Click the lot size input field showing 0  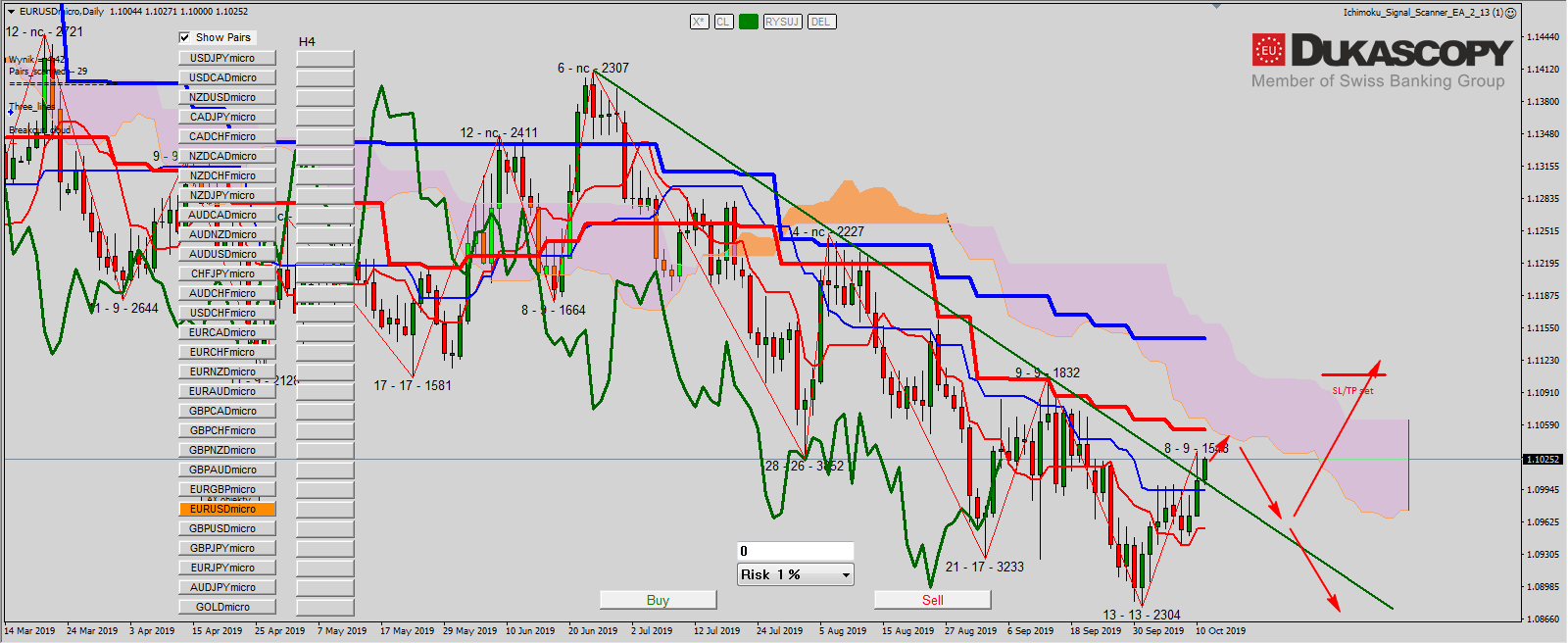pos(795,551)
